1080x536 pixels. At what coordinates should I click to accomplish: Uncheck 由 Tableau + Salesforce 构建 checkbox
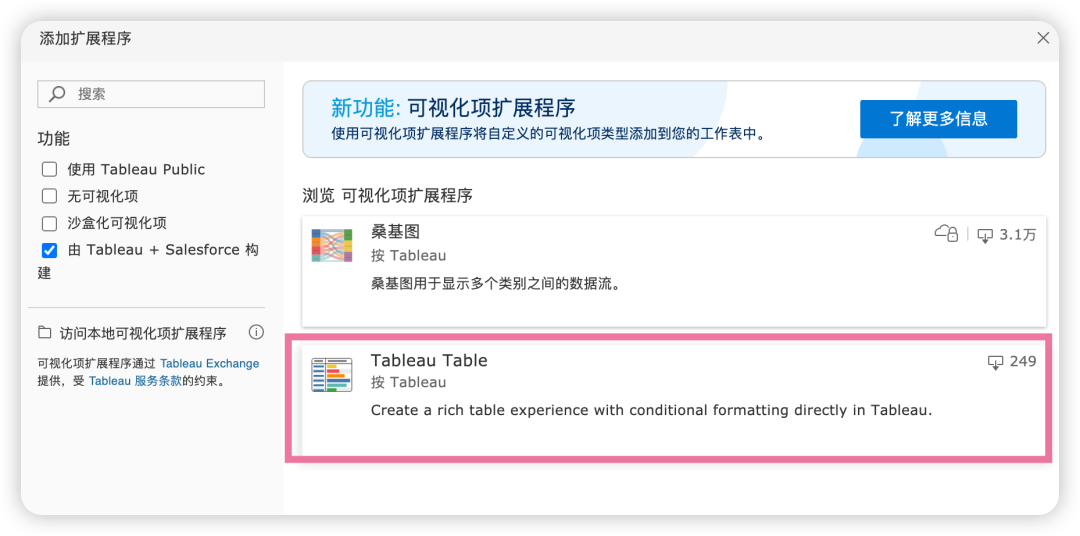[49, 250]
